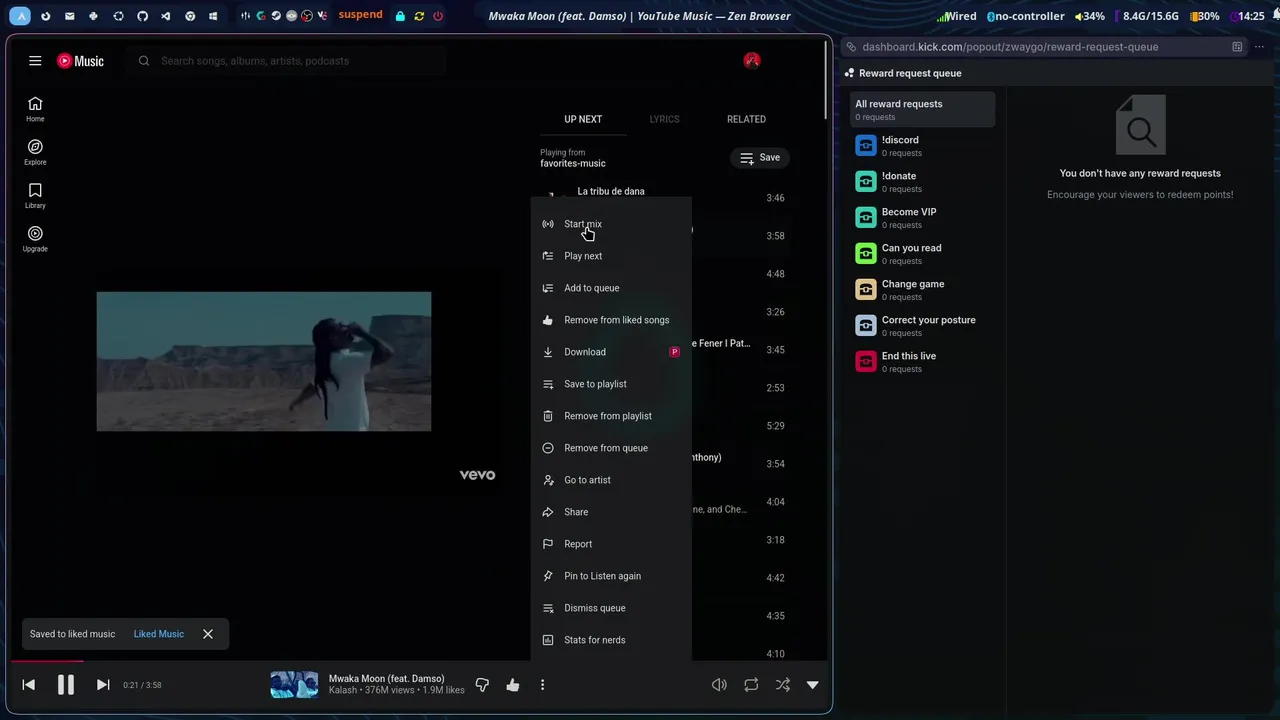1280x720 pixels.
Task: Click the suspend button in top bar
Action: coord(360,16)
